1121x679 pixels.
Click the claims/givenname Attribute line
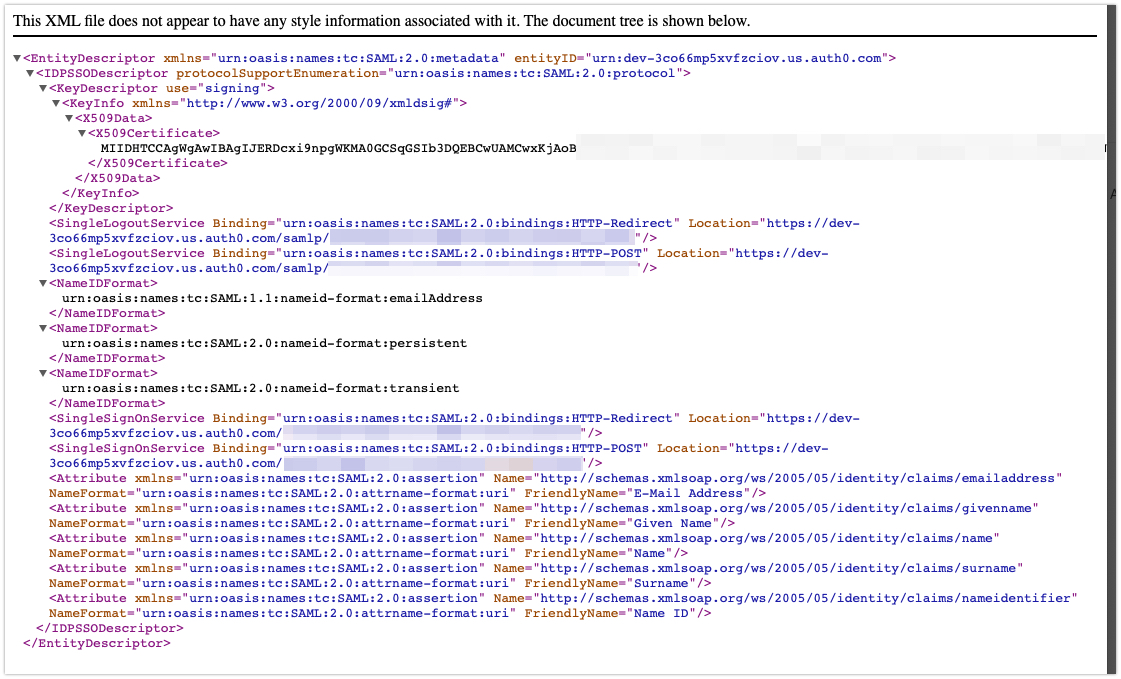click(544, 509)
